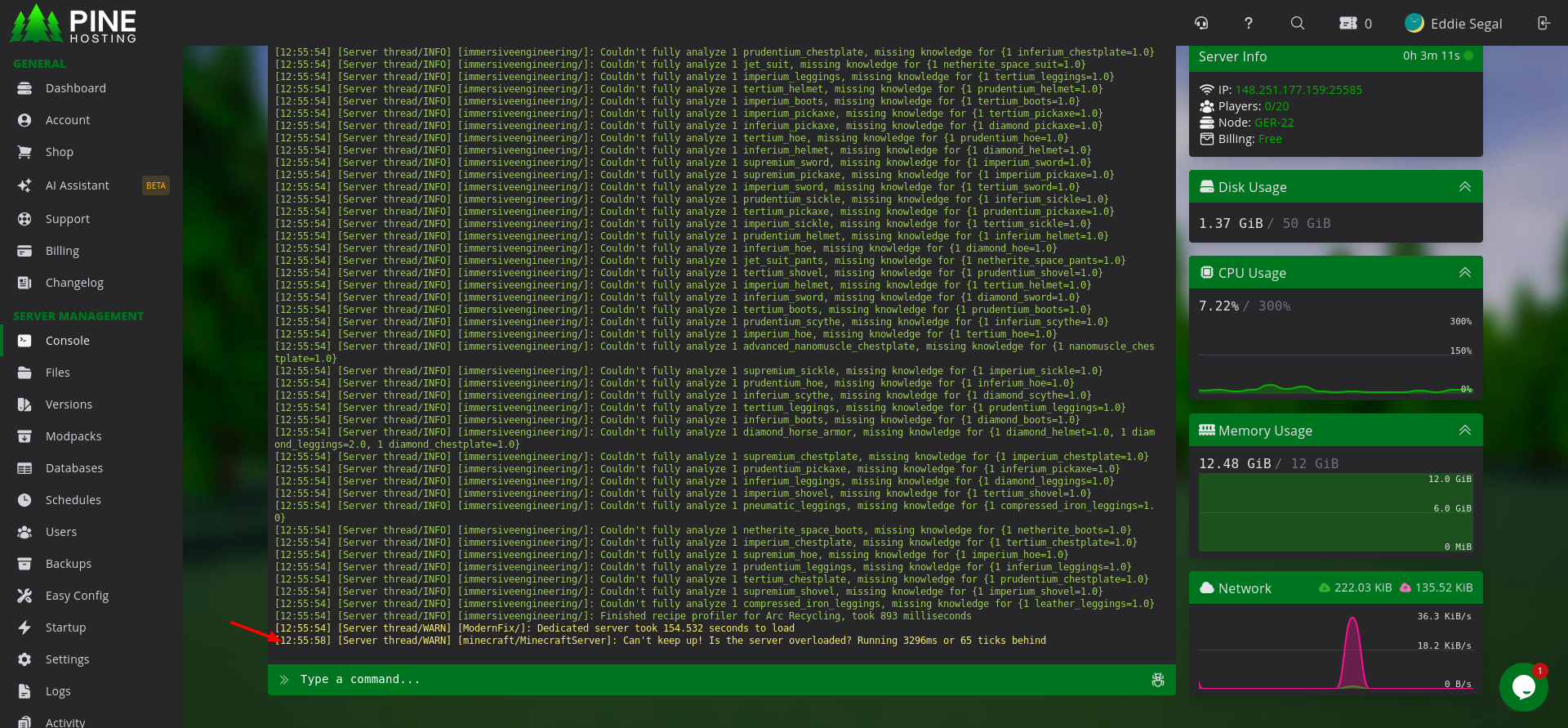This screenshot has height=728, width=1568.
Task: Click the GENERAL section heading
Action: point(39,64)
